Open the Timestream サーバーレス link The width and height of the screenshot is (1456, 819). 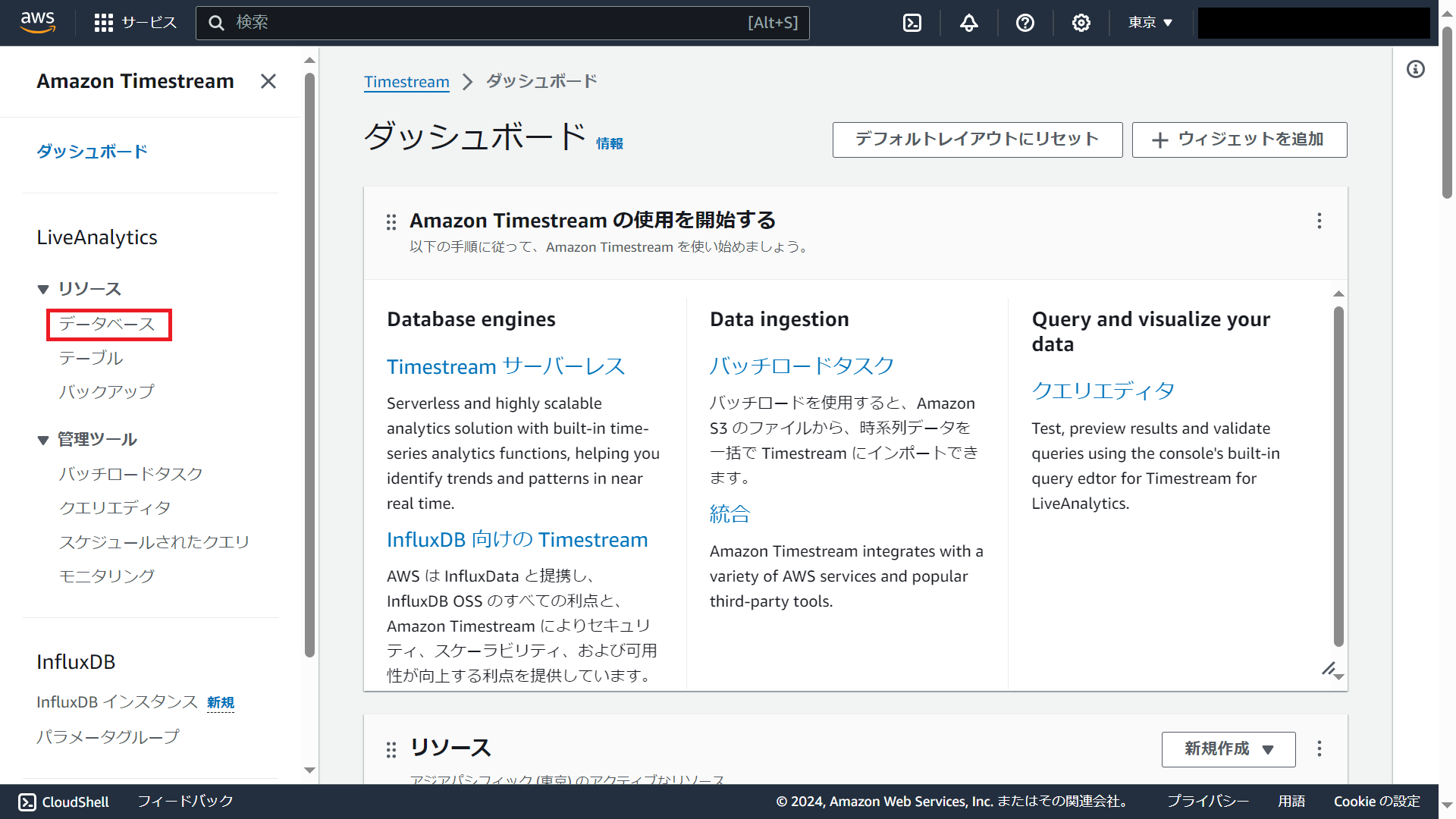506,366
